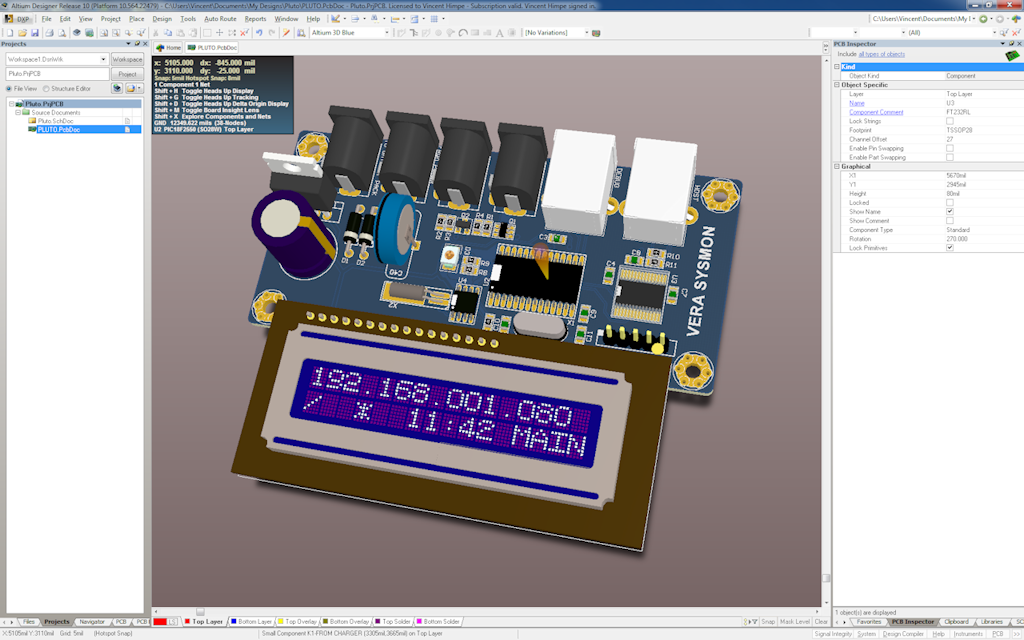The image size is (1024, 640).
Task: Create a new document from the toolbar
Action: click(x=10, y=33)
